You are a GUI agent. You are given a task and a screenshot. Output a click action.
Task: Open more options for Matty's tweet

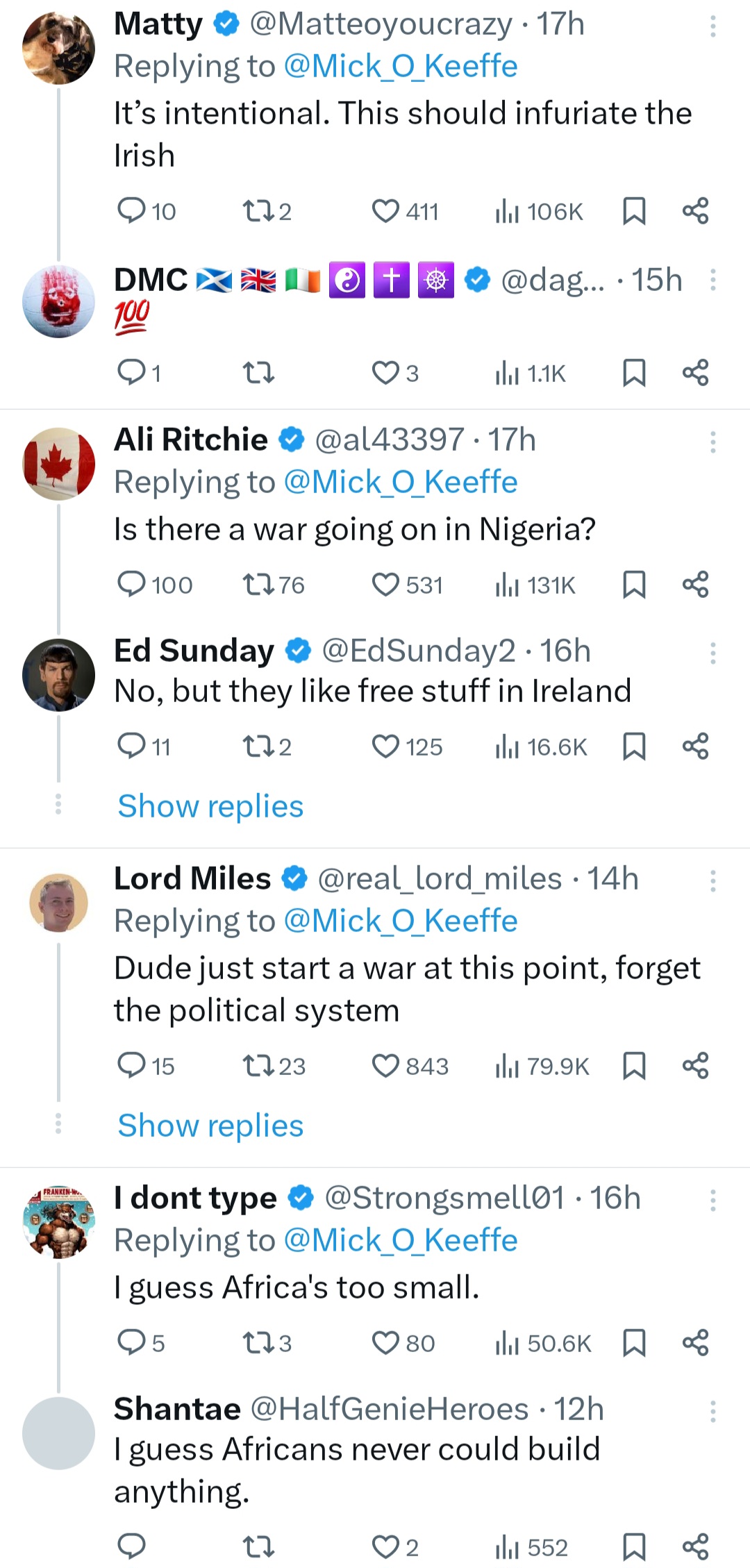click(x=712, y=26)
